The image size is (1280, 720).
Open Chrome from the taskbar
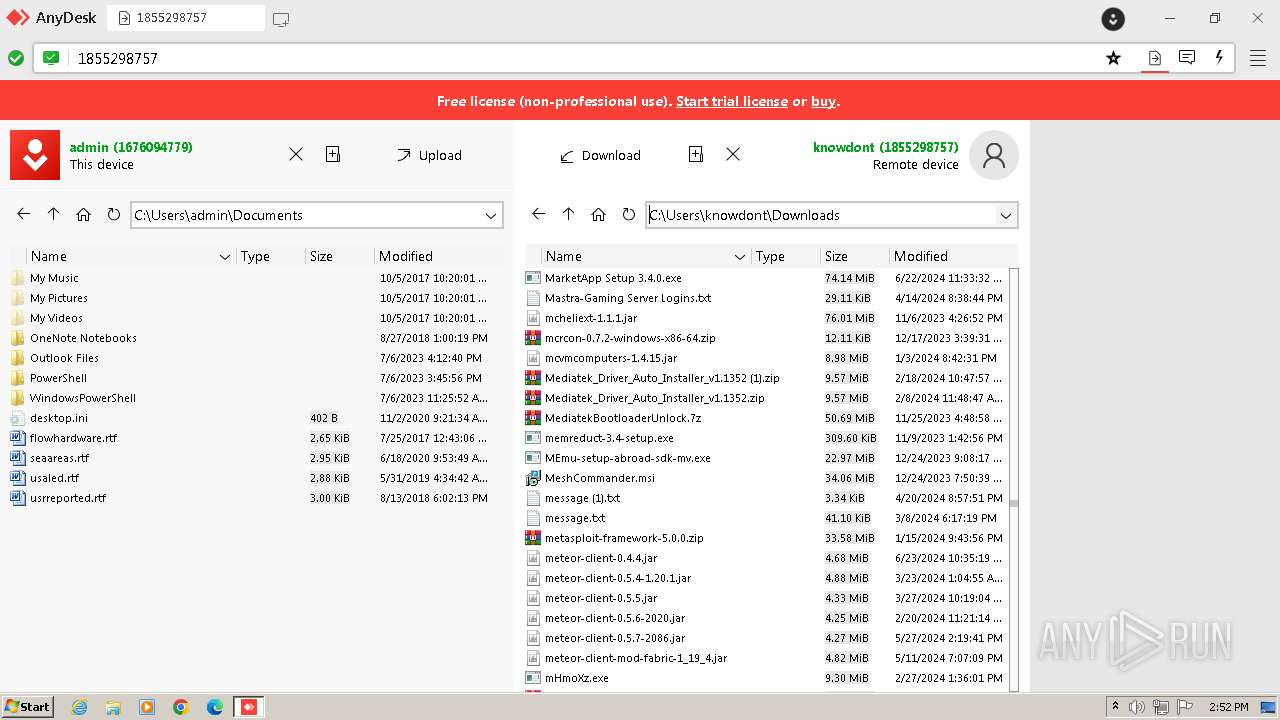coord(181,707)
